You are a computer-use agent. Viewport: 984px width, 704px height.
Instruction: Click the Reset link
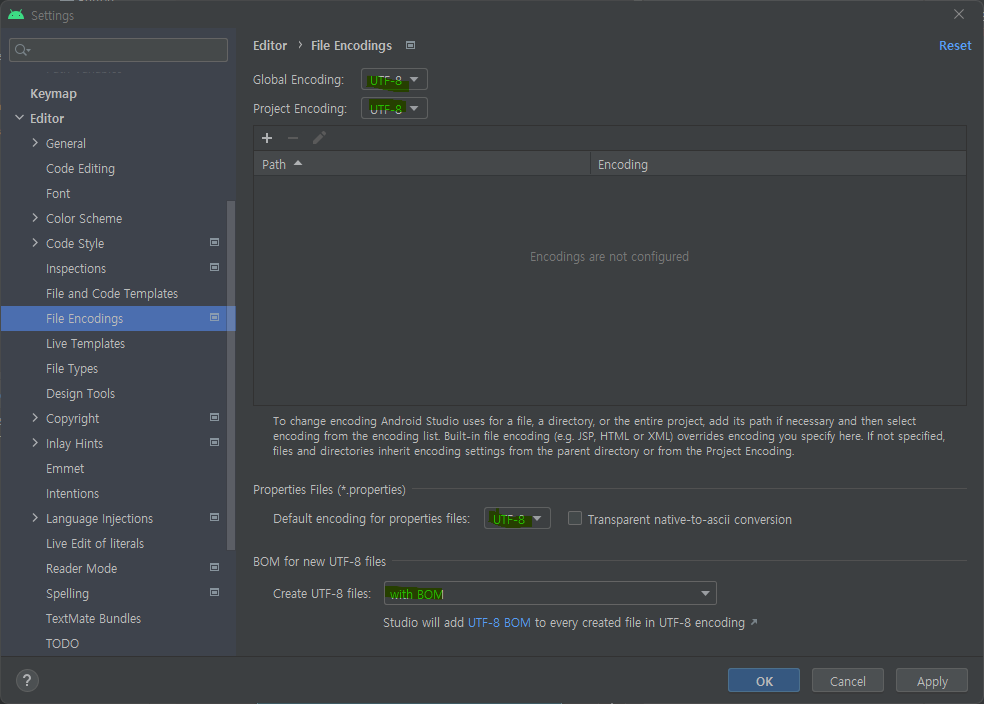point(955,45)
